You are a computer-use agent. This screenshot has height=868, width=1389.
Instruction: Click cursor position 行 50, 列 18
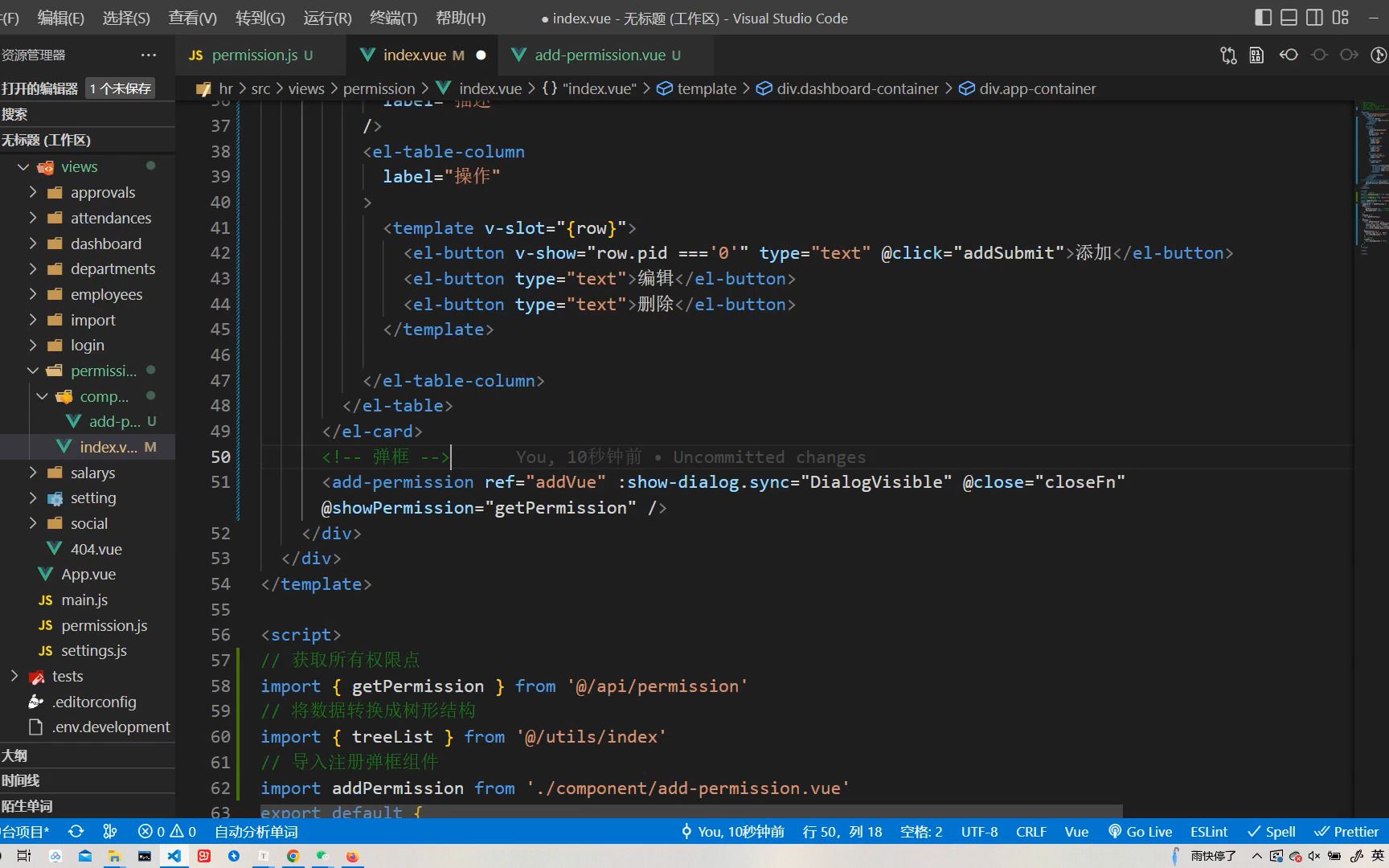pyautogui.click(x=842, y=832)
